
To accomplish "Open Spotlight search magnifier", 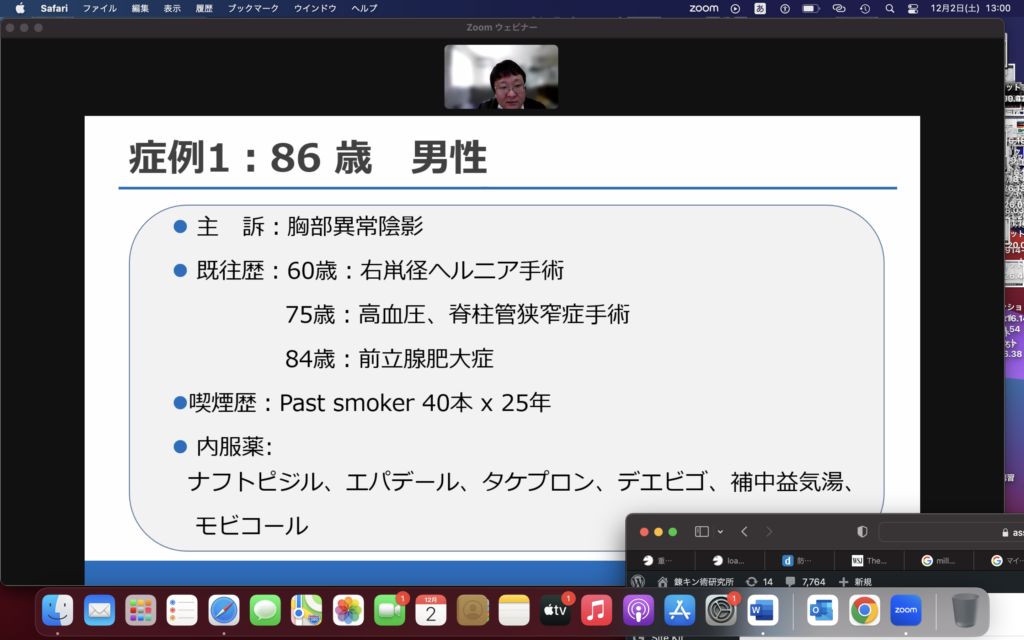I will [x=889, y=8].
